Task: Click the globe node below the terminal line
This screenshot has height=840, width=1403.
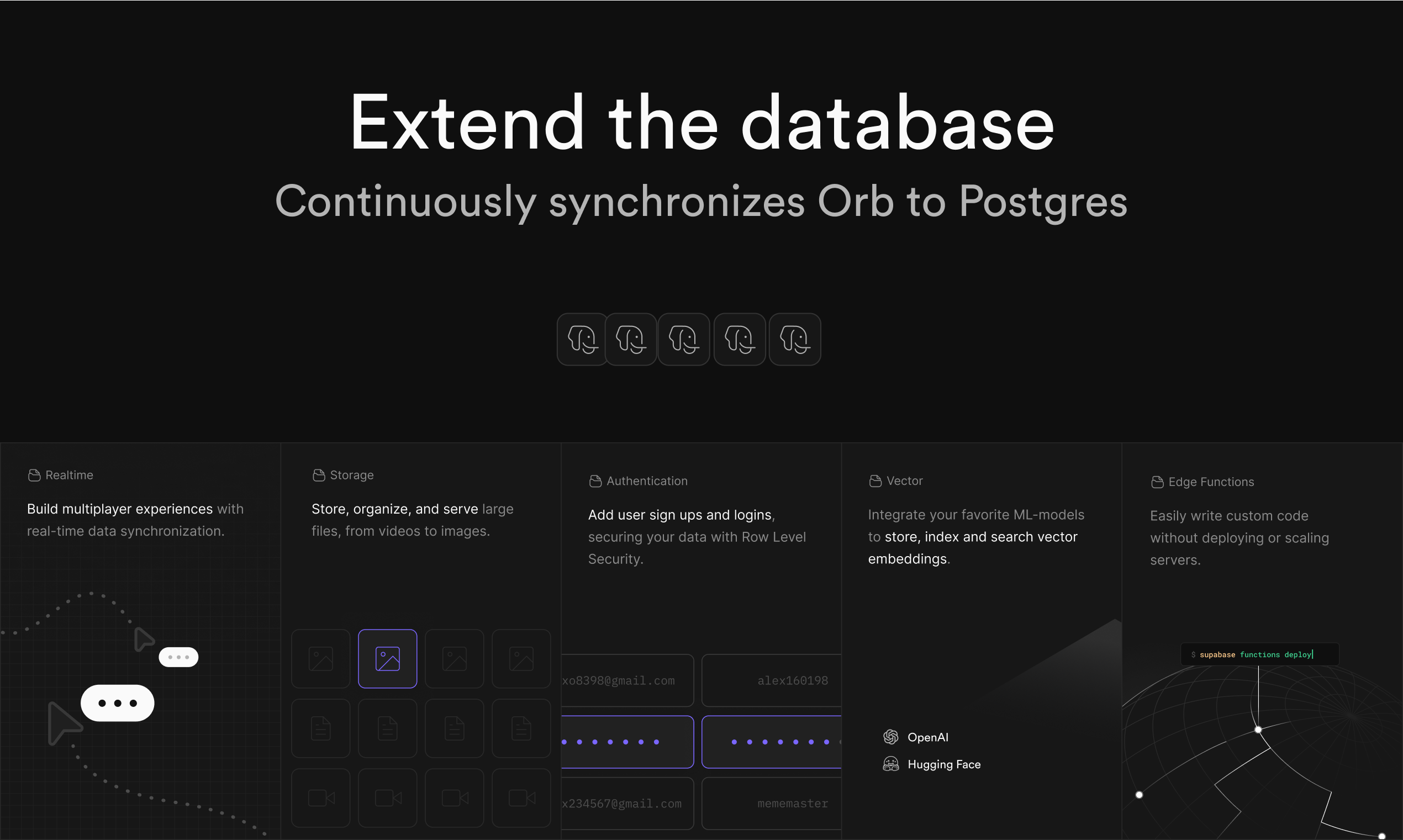Action: [1258, 730]
